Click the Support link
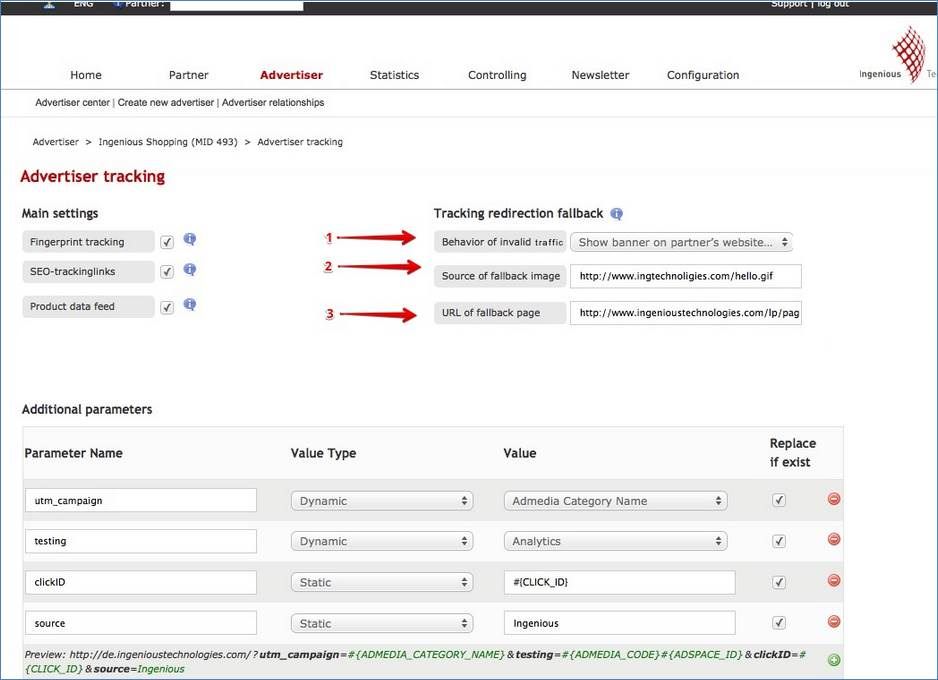 click(x=789, y=4)
